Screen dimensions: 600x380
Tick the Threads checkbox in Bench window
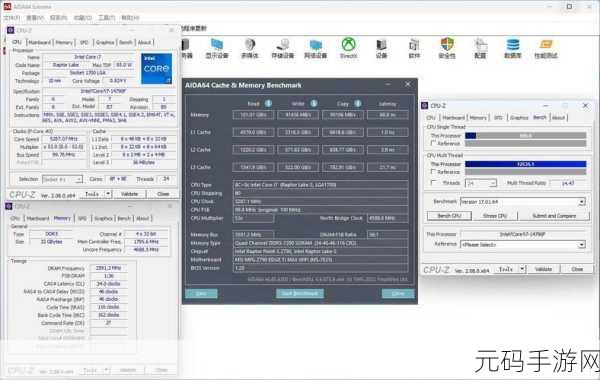[x=434, y=183]
